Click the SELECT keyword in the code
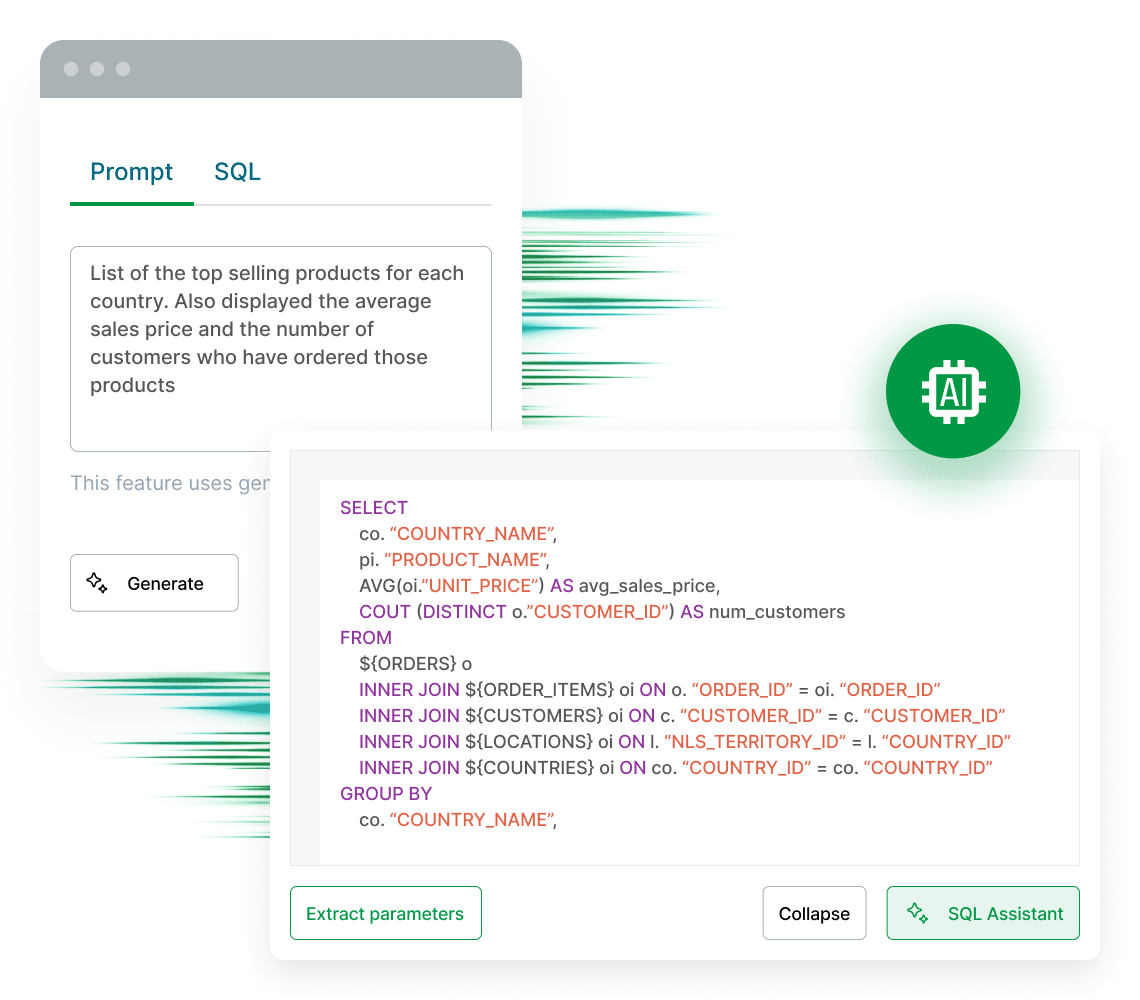The width and height of the screenshot is (1140, 1000). tap(374, 508)
